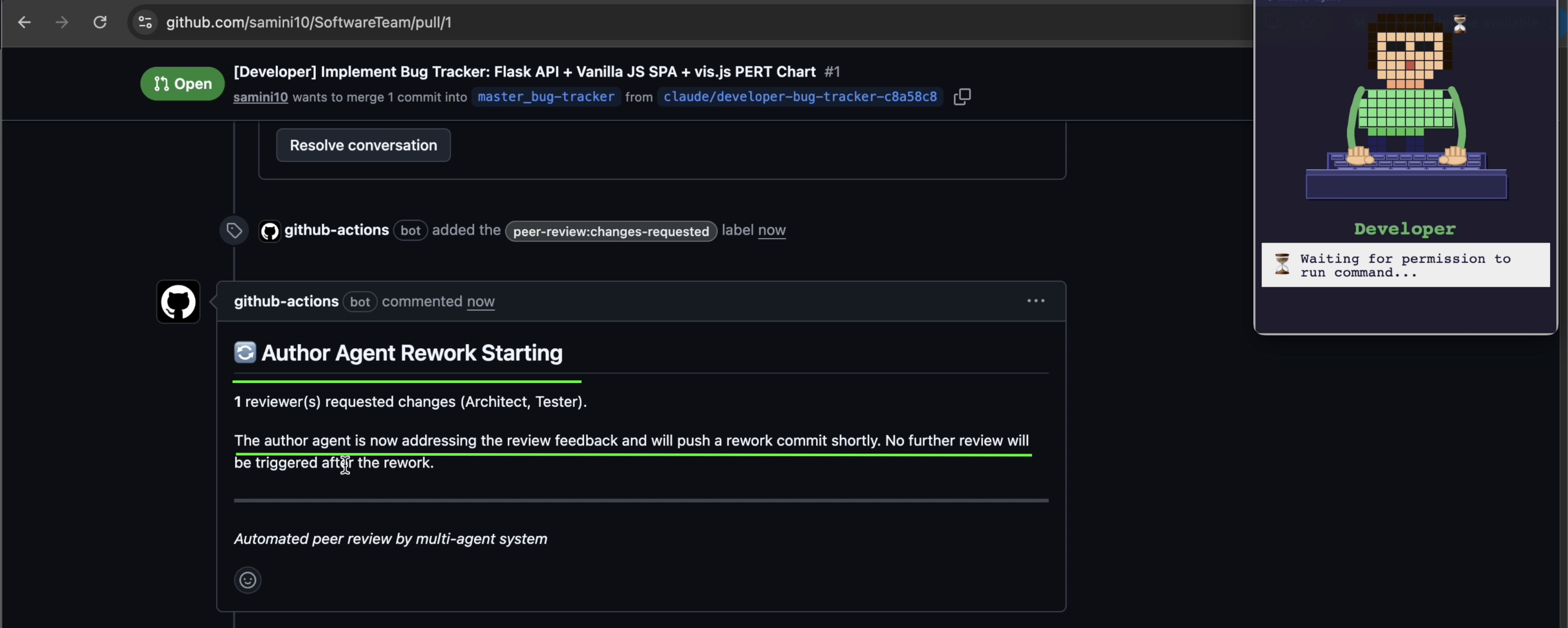Open label event timestamp 'now'
The width and height of the screenshot is (1568, 628).
tap(772, 230)
